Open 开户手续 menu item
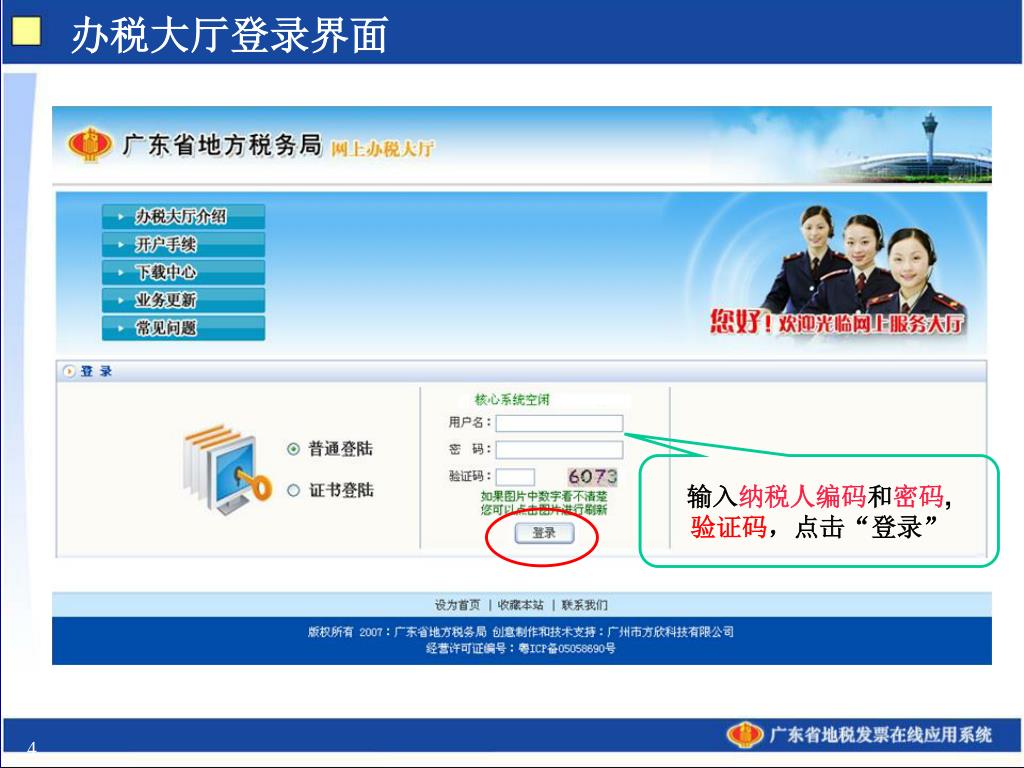Screen dimensions: 1024x768 (184, 244)
